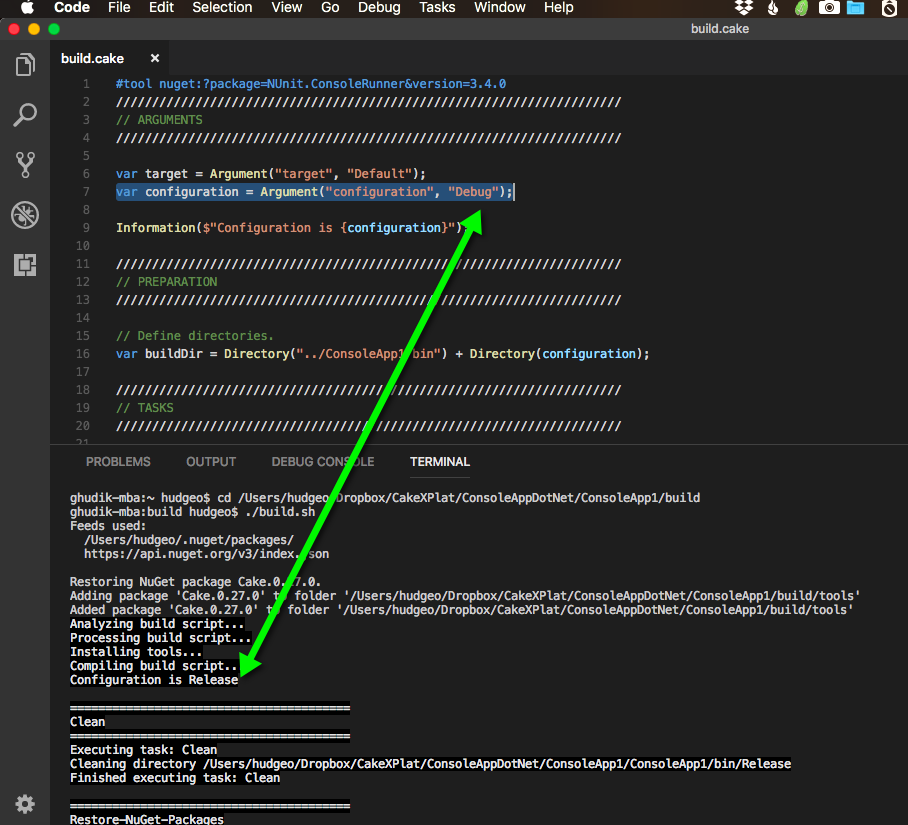Click the './build.sh' command in terminal
This screenshot has width=908, height=825.
coord(280,512)
